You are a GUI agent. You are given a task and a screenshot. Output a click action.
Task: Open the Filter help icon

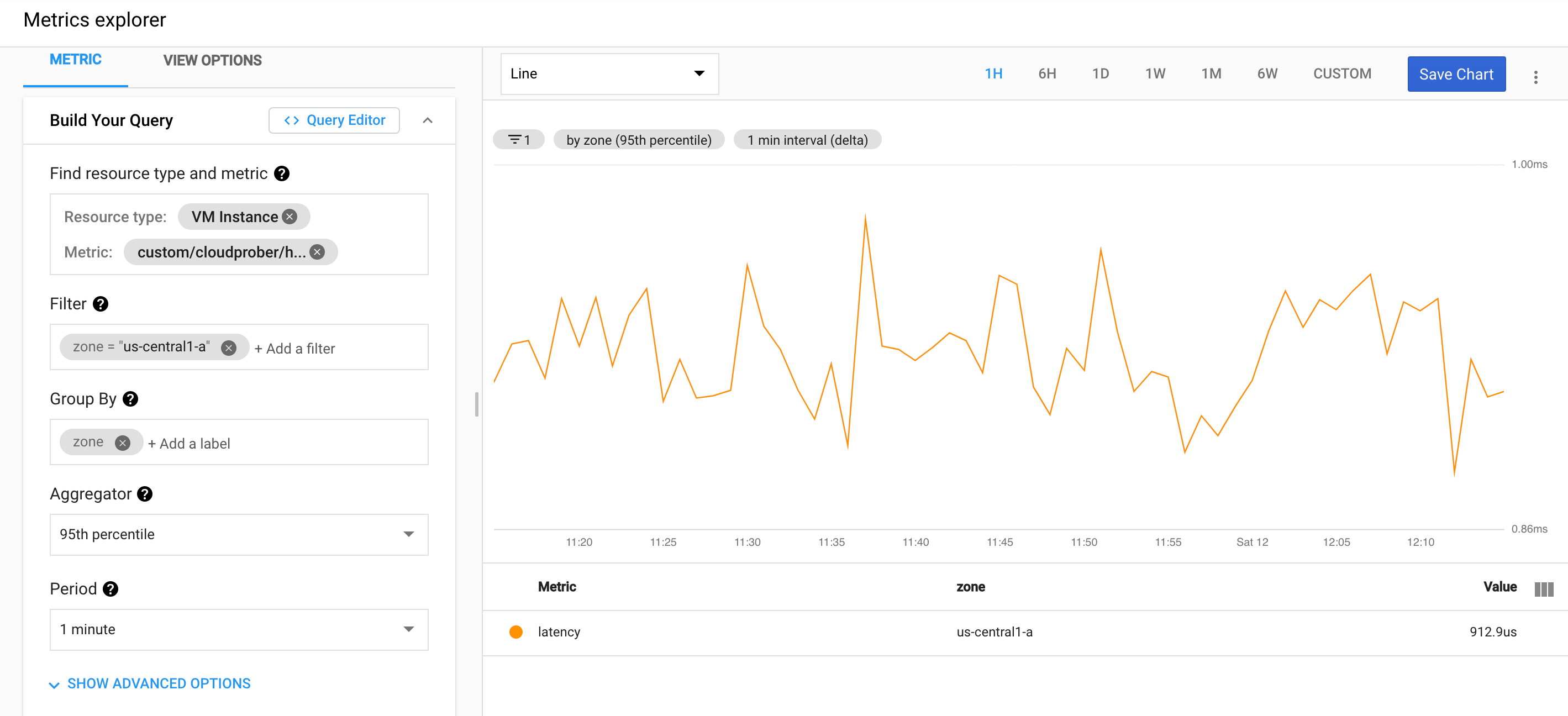(x=101, y=304)
